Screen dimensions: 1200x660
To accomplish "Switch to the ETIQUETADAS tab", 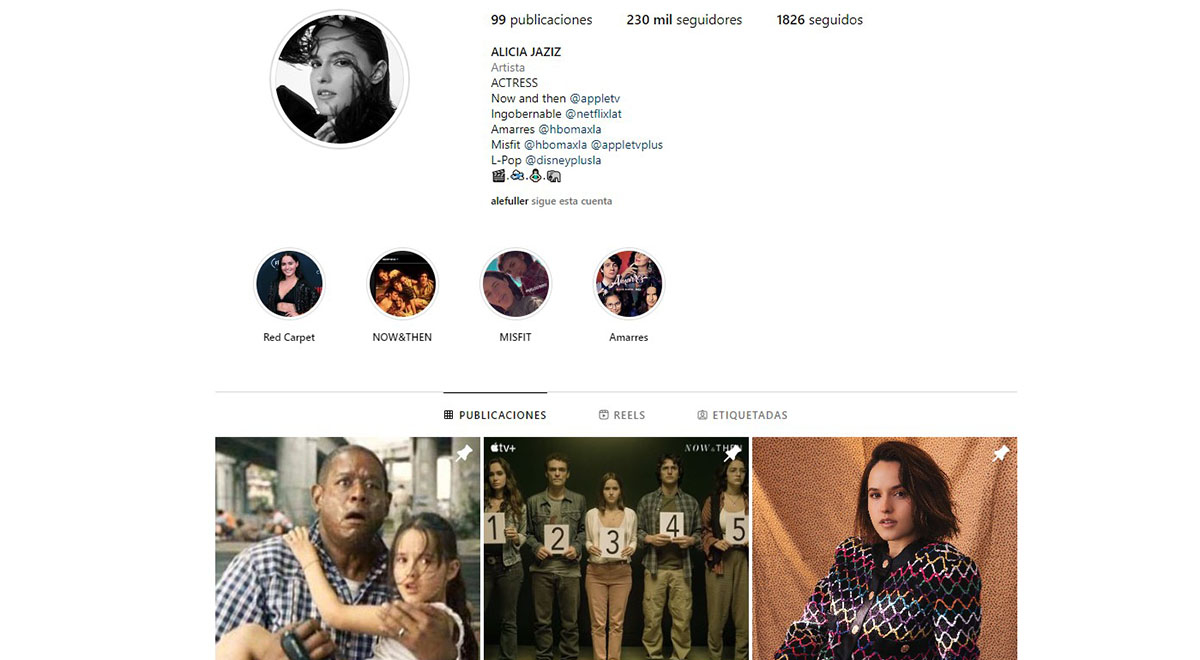I will click(x=742, y=415).
